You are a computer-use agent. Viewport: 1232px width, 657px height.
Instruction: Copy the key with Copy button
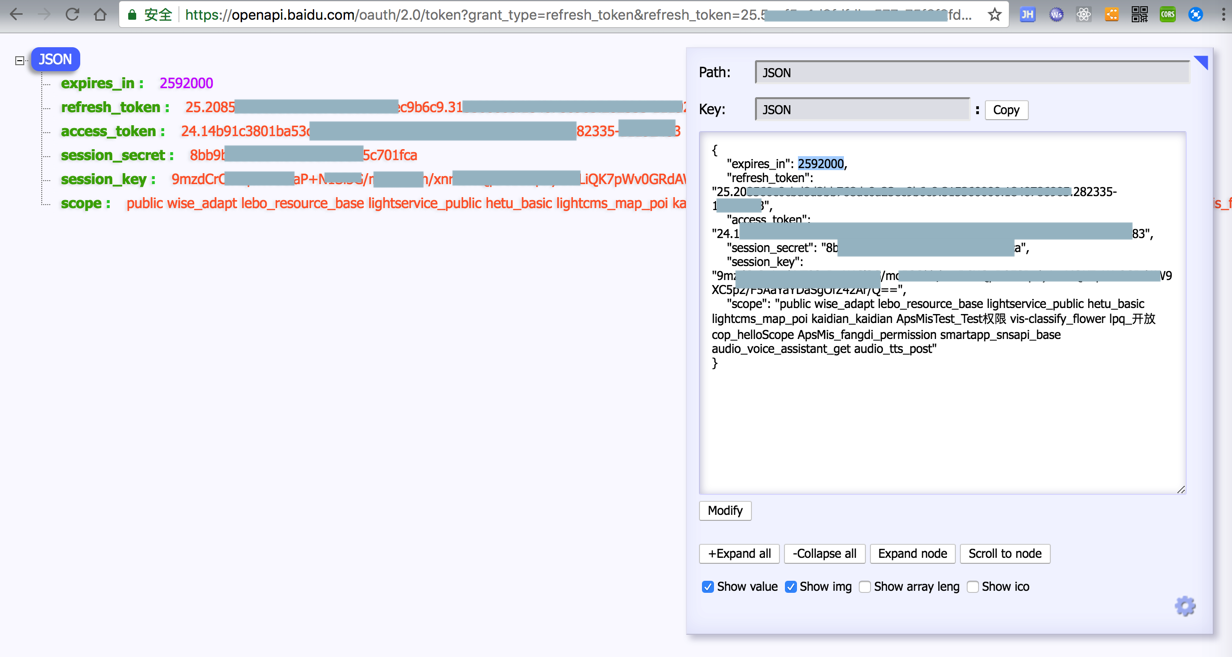(x=1006, y=110)
